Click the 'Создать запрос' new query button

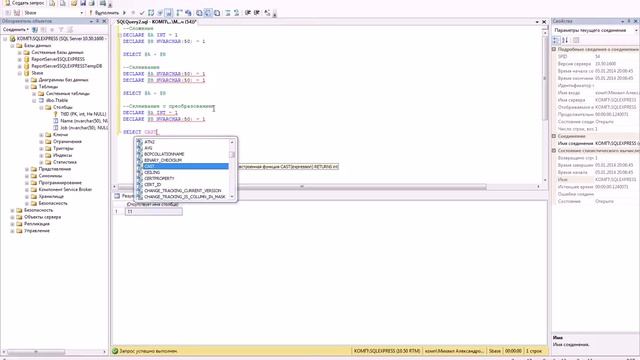point(25,3)
